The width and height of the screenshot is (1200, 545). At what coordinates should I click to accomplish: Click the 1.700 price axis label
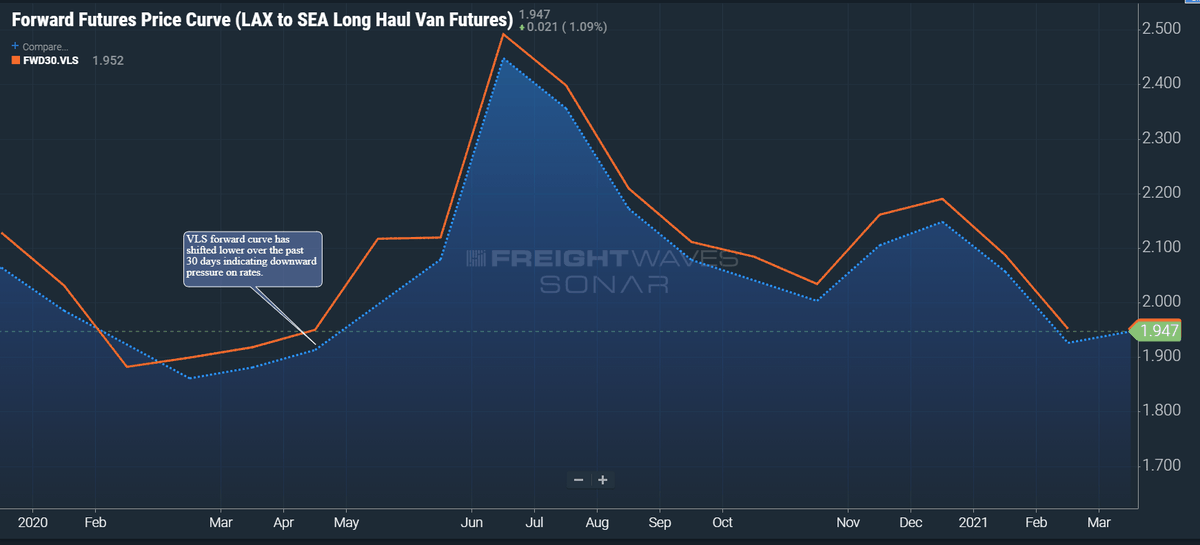[1165, 465]
